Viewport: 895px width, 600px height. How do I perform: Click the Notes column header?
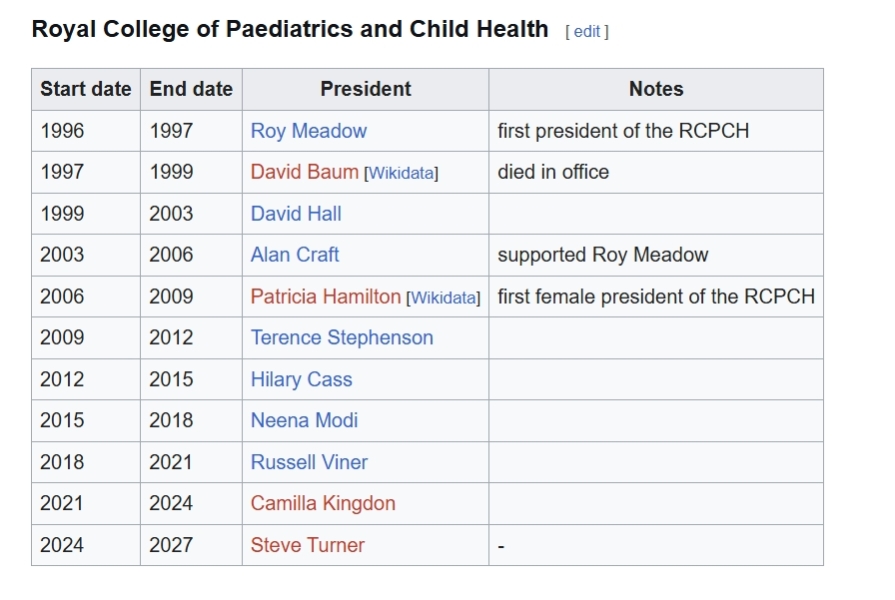656,89
